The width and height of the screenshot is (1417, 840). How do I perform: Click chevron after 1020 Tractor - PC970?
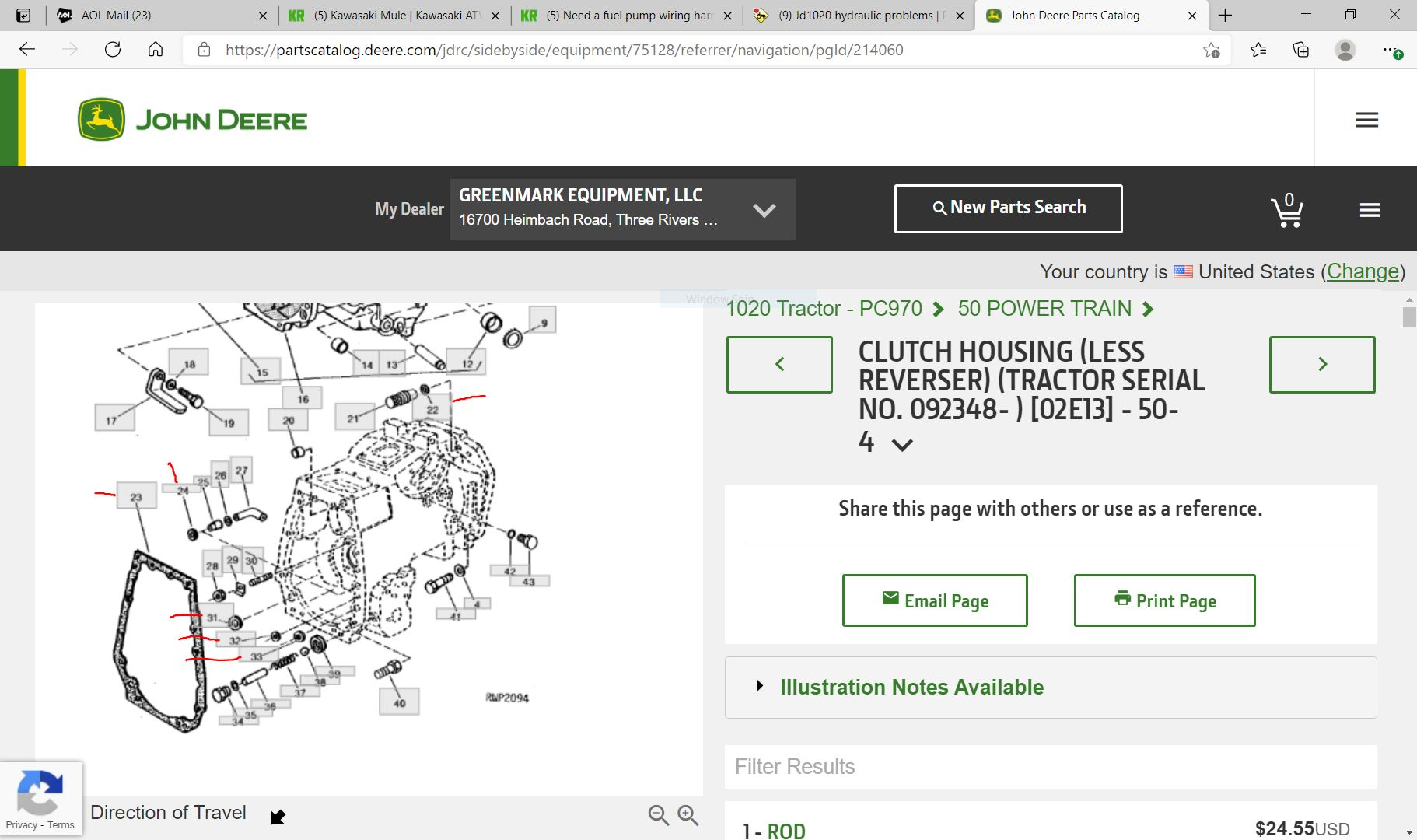pyautogui.click(x=938, y=310)
